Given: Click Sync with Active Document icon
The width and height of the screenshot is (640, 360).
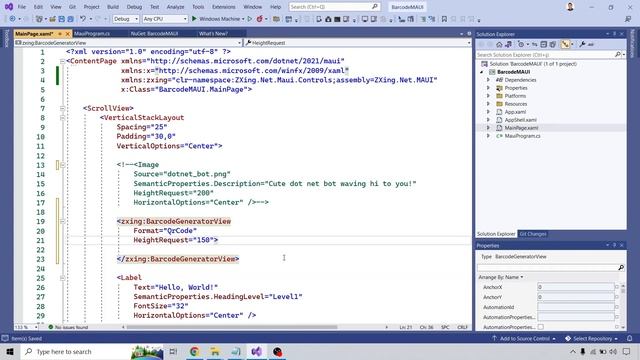Looking at the screenshot, I should 534,44.
